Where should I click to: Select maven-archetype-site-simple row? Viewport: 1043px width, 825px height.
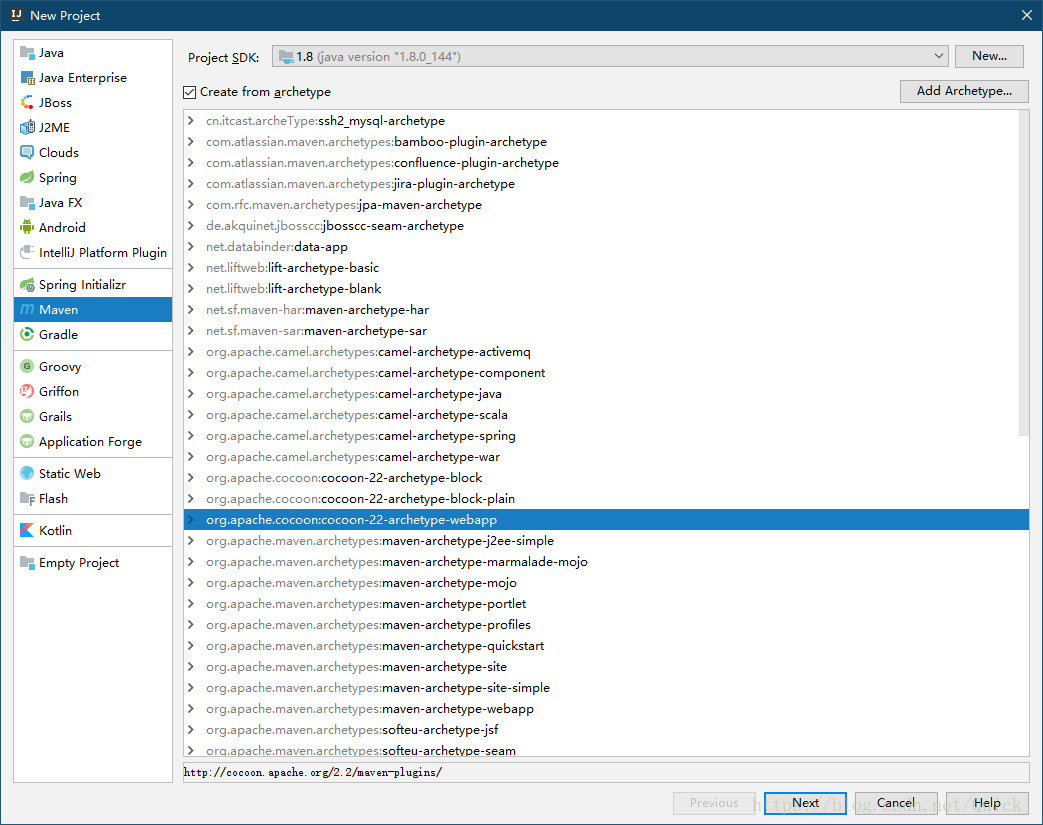tap(606, 688)
